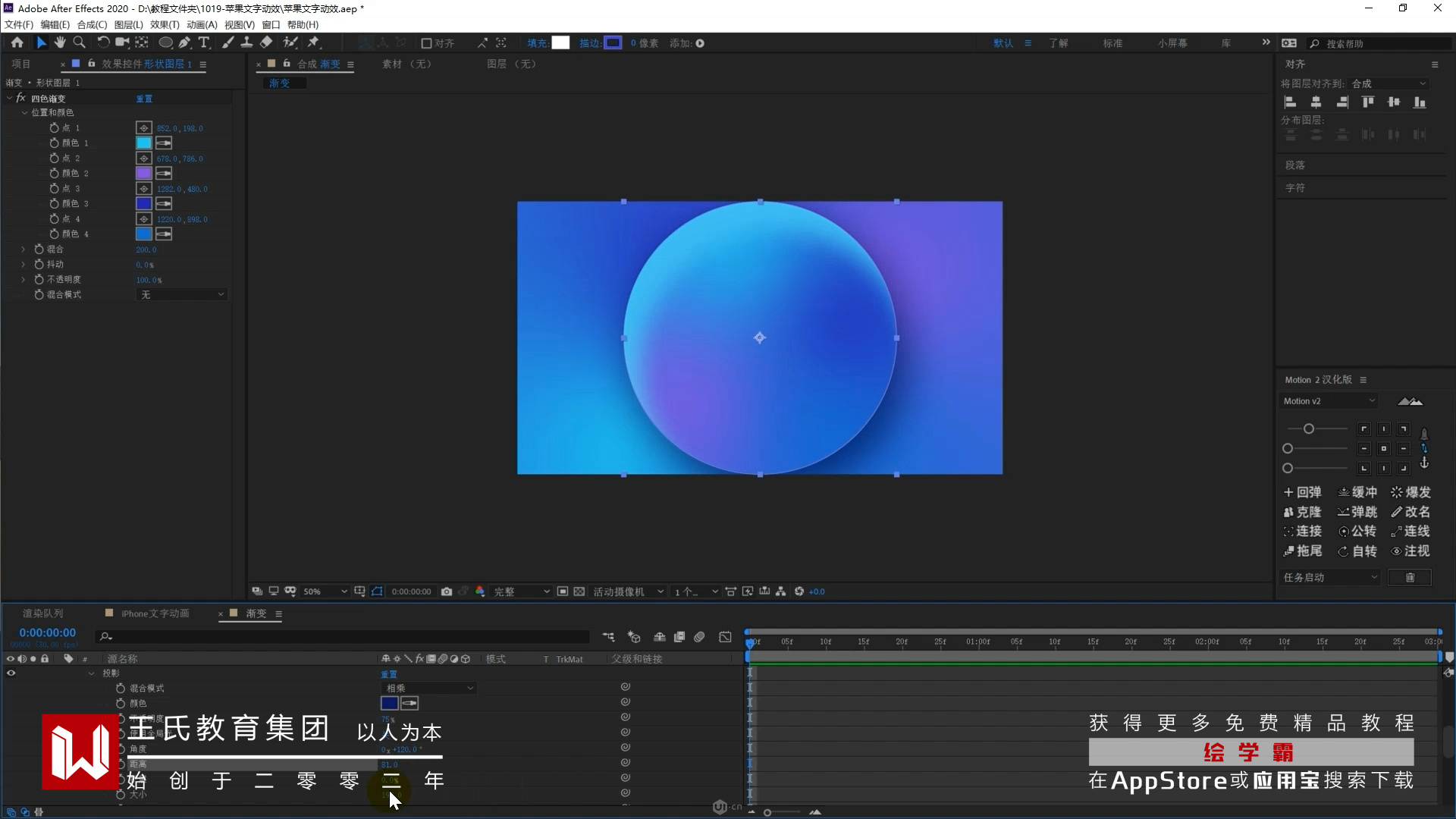Click the timeline current time display

47,632
